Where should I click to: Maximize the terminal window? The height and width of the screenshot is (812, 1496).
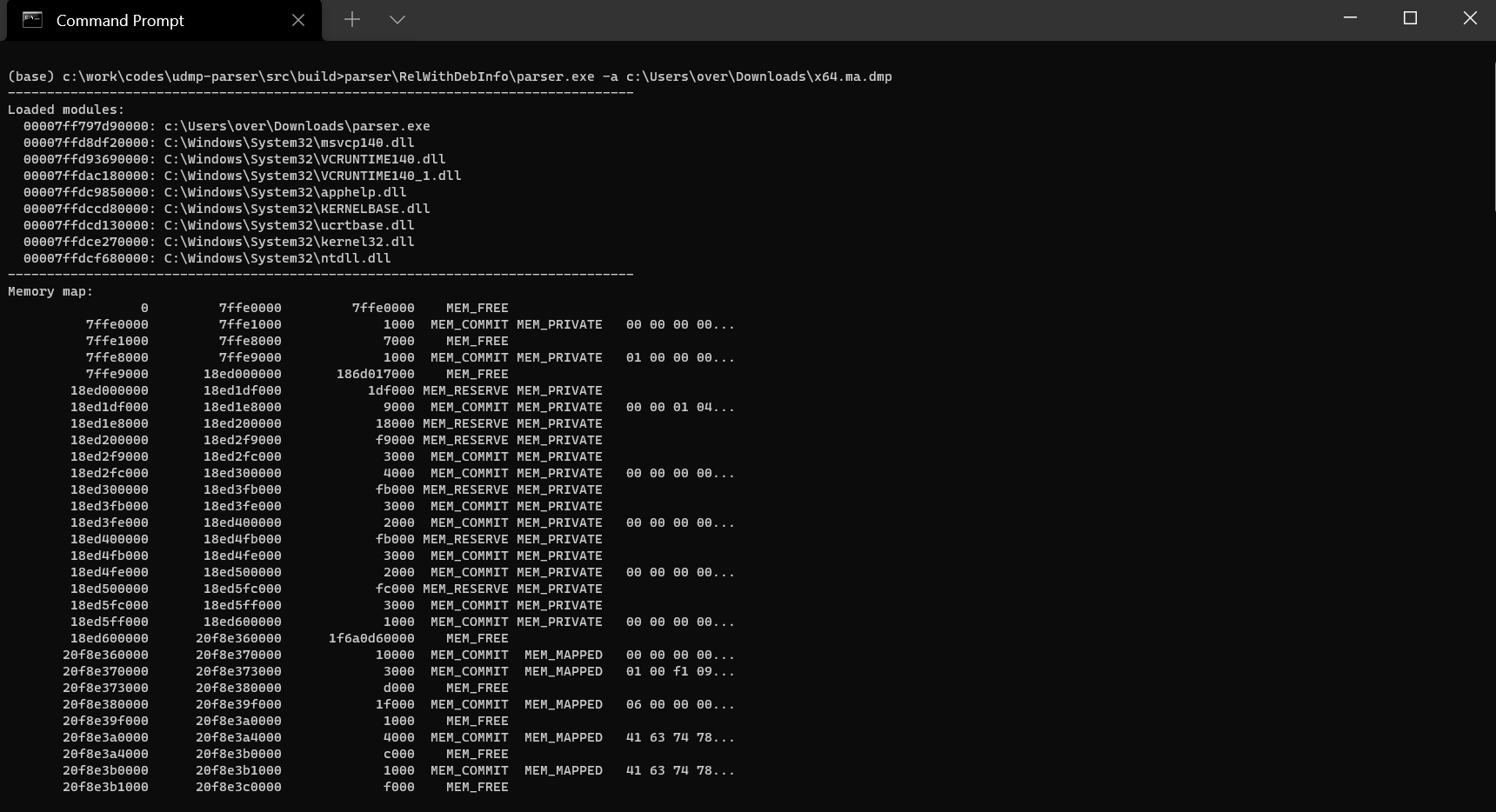(1410, 17)
